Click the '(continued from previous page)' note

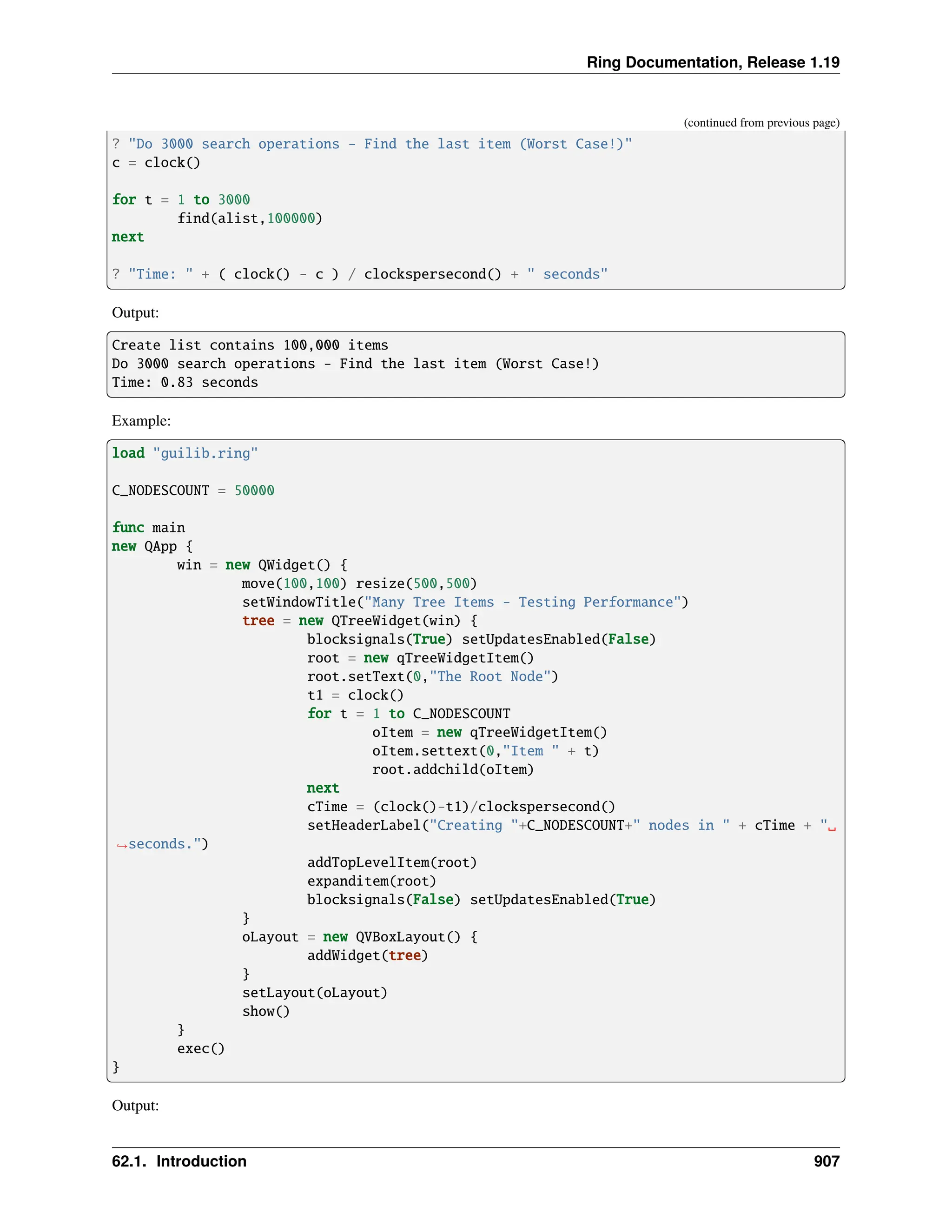(x=761, y=122)
